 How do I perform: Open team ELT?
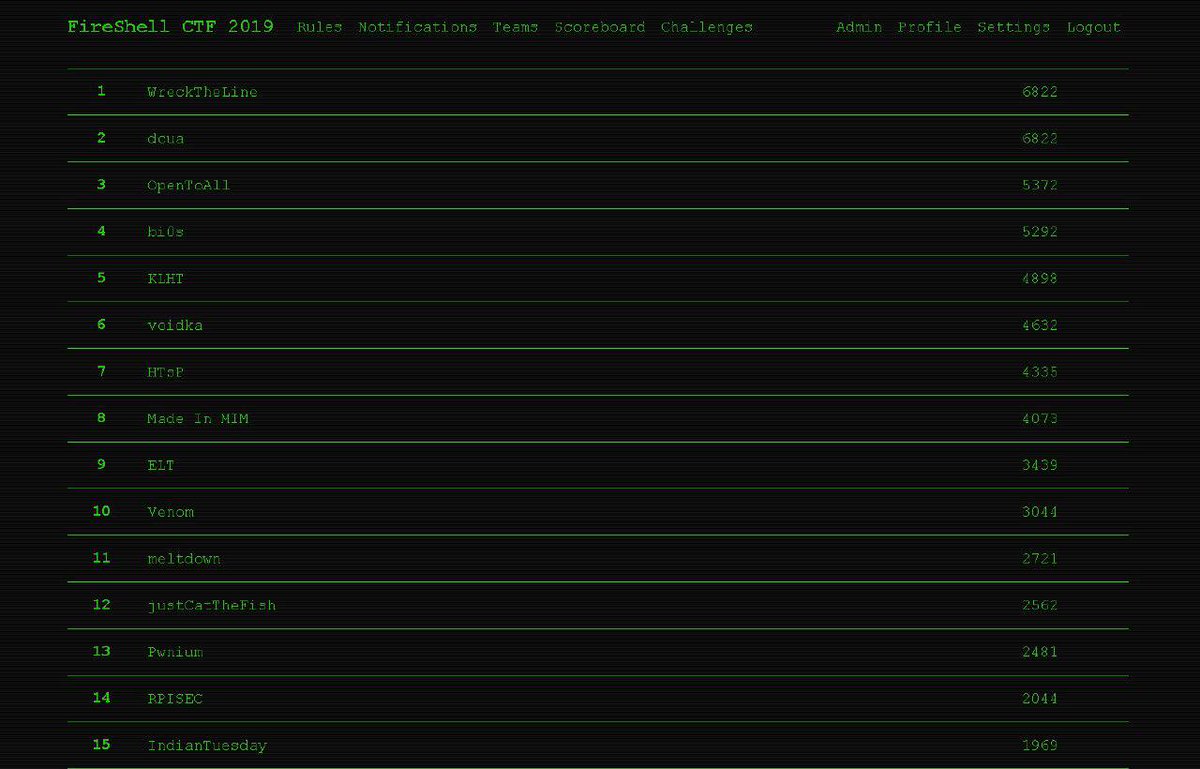click(x=161, y=465)
